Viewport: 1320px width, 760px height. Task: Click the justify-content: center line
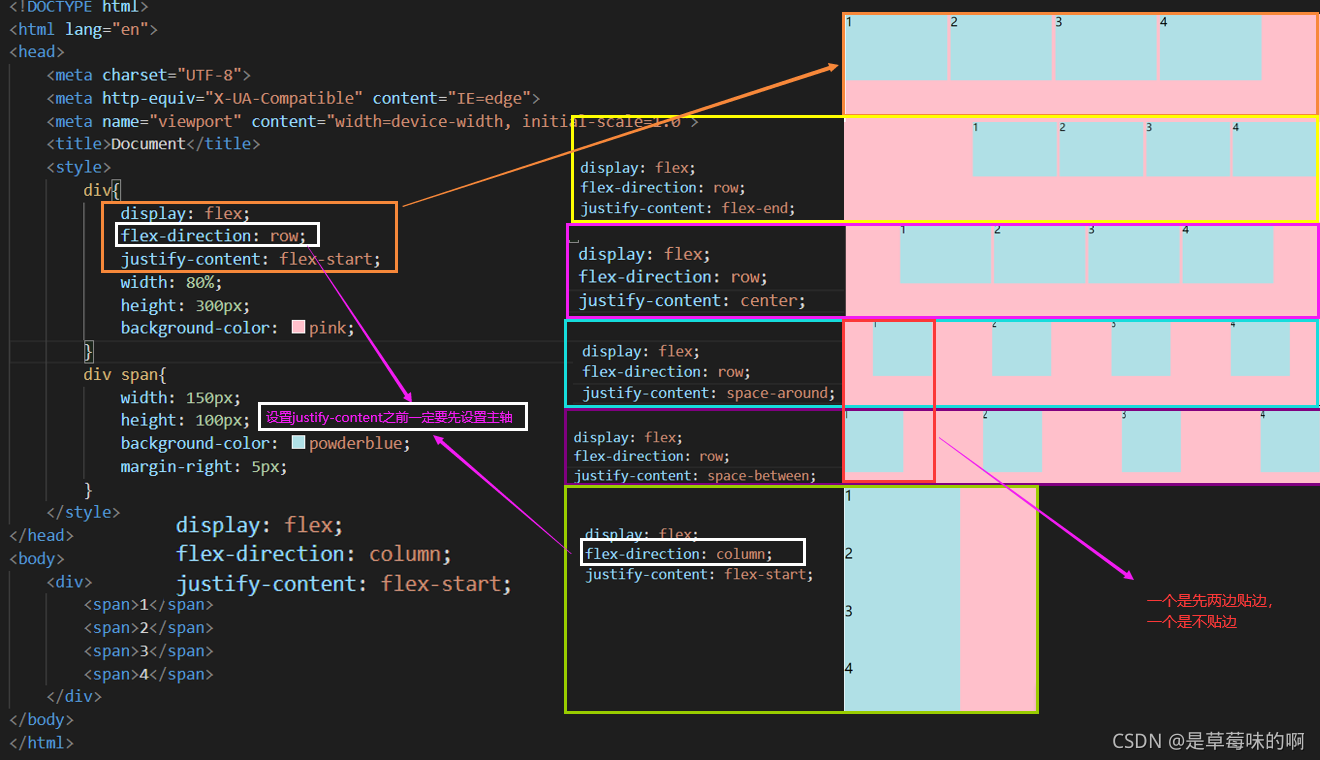pos(693,300)
